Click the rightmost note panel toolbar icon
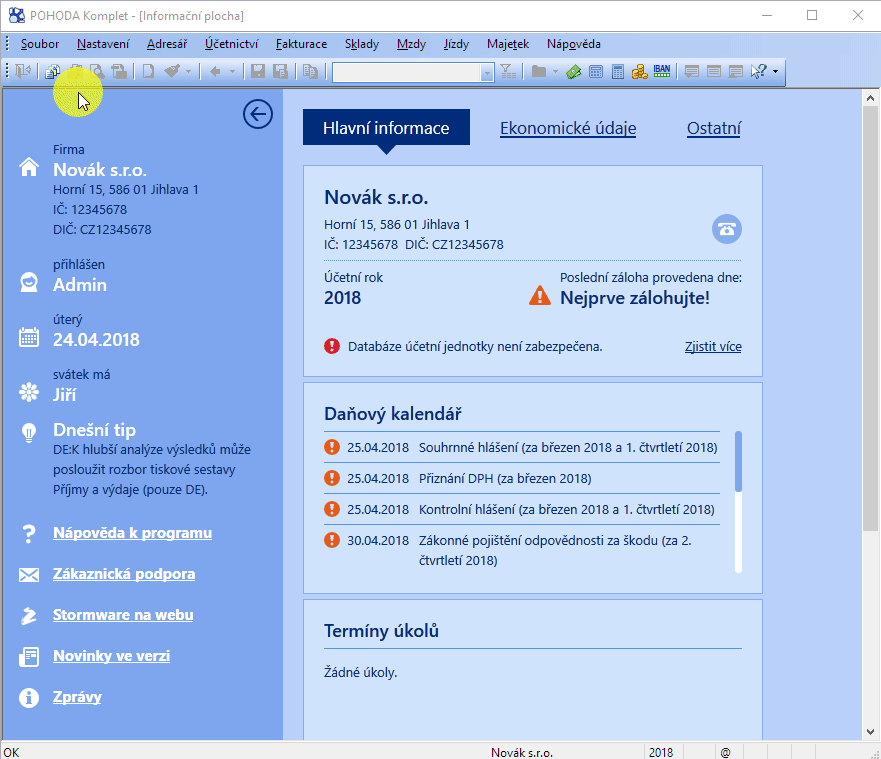This screenshot has height=759, width=881. [x=735, y=71]
